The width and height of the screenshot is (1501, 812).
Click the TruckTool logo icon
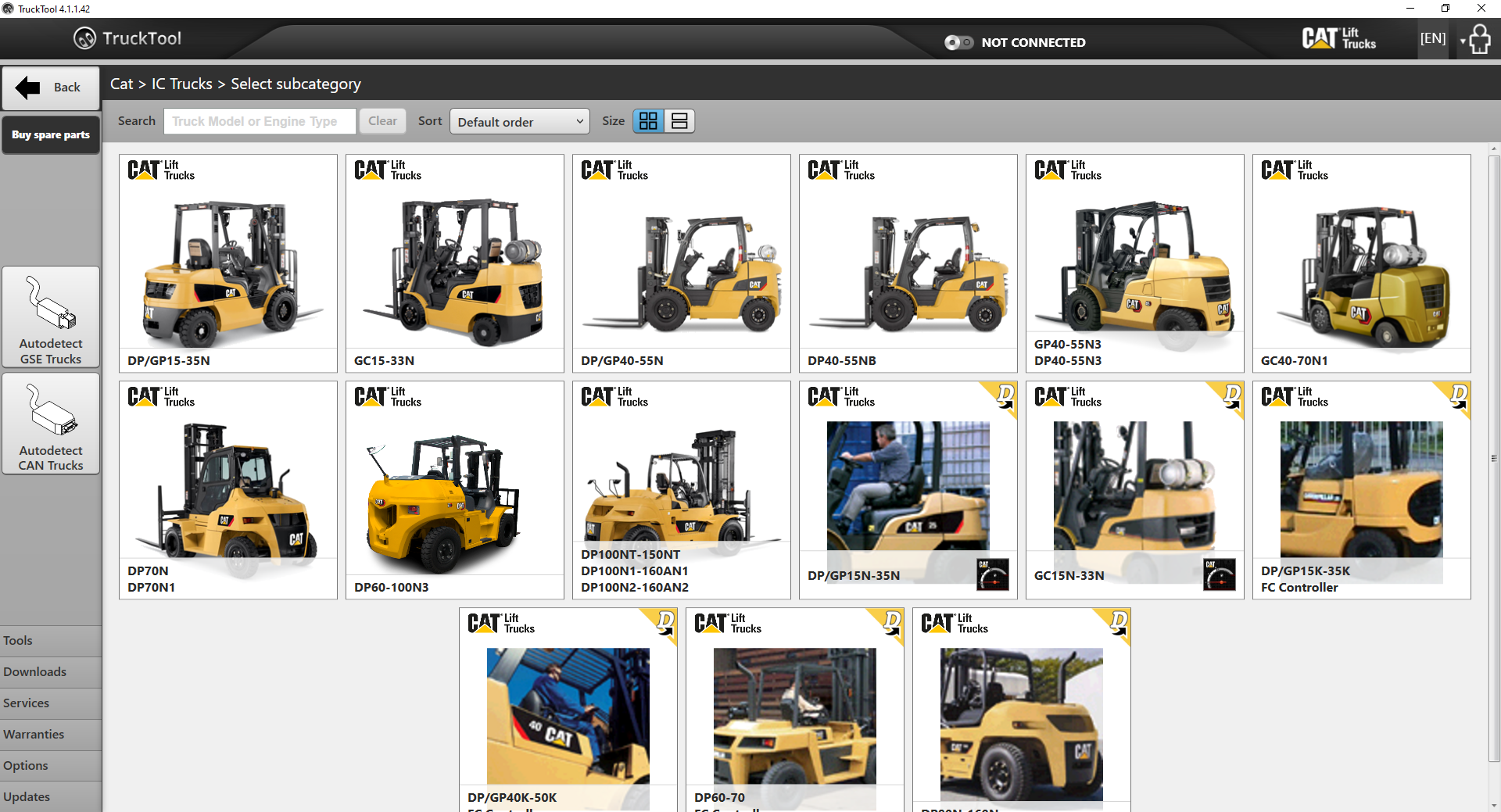(84, 38)
